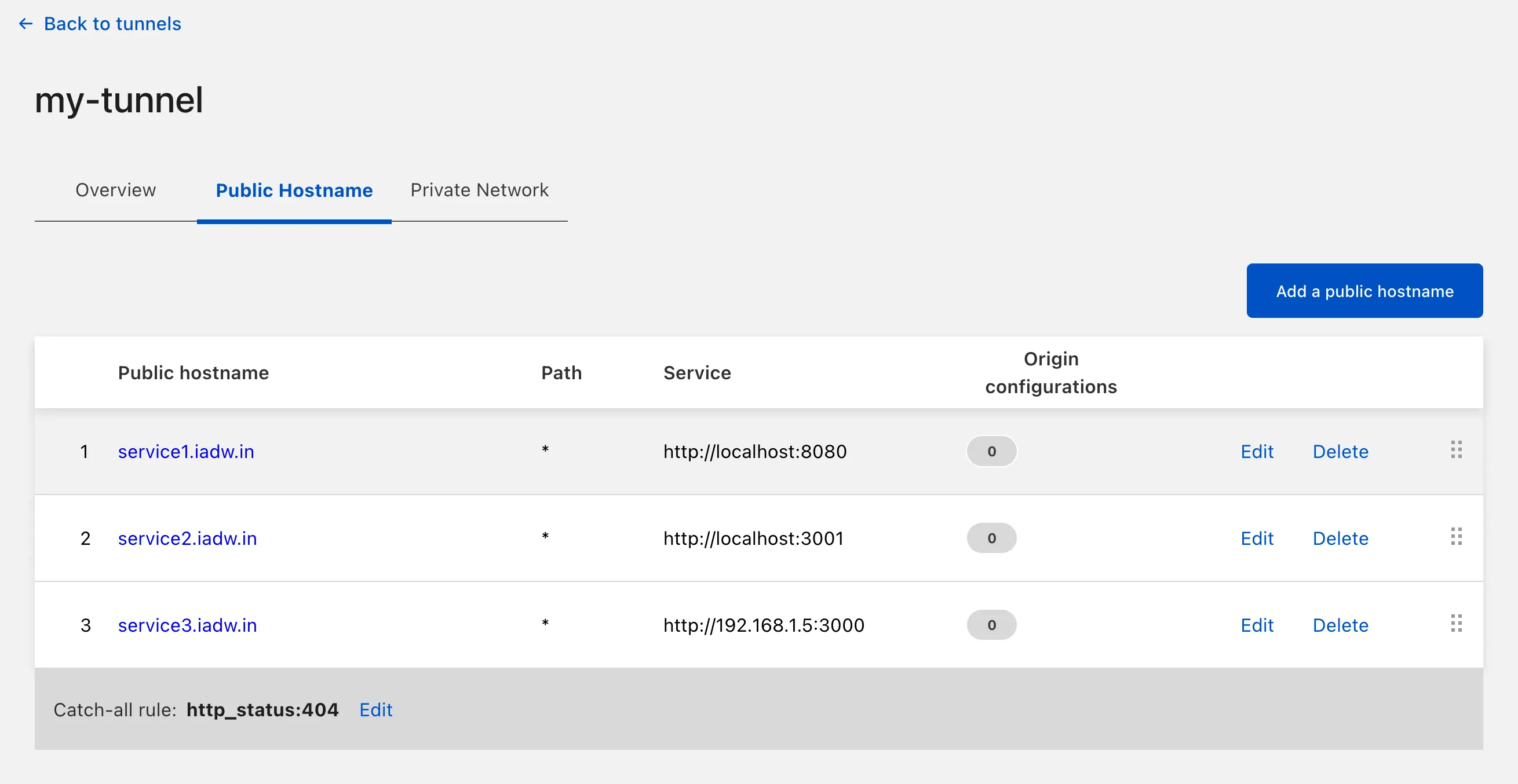The width and height of the screenshot is (1518, 784).
Task: Edit the service3.iadw.in hostname
Action: [1257, 625]
